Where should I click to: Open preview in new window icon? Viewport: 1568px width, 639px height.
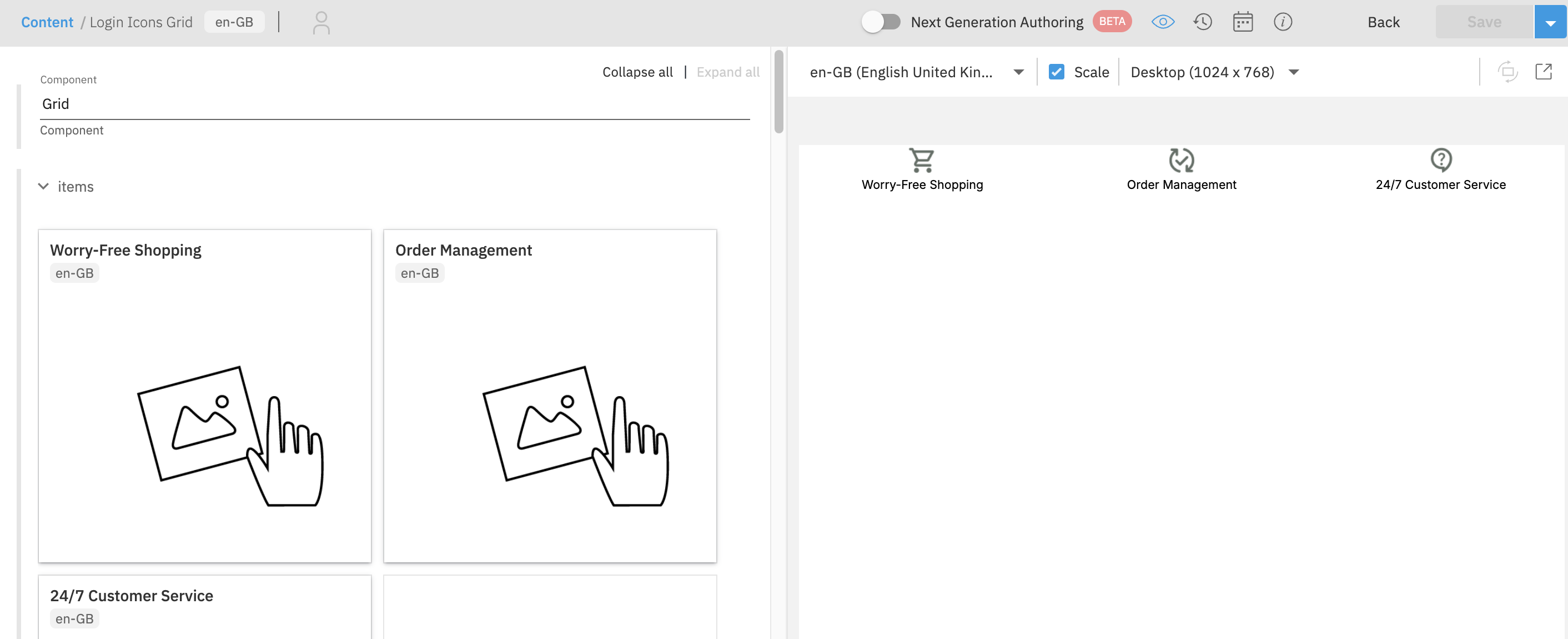pyautogui.click(x=1544, y=72)
